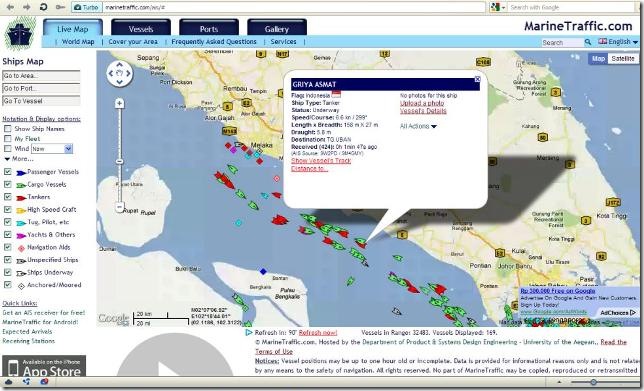The height and width of the screenshot is (391, 644).
Task: Click the Distance to... link
Action: coord(309,168)
